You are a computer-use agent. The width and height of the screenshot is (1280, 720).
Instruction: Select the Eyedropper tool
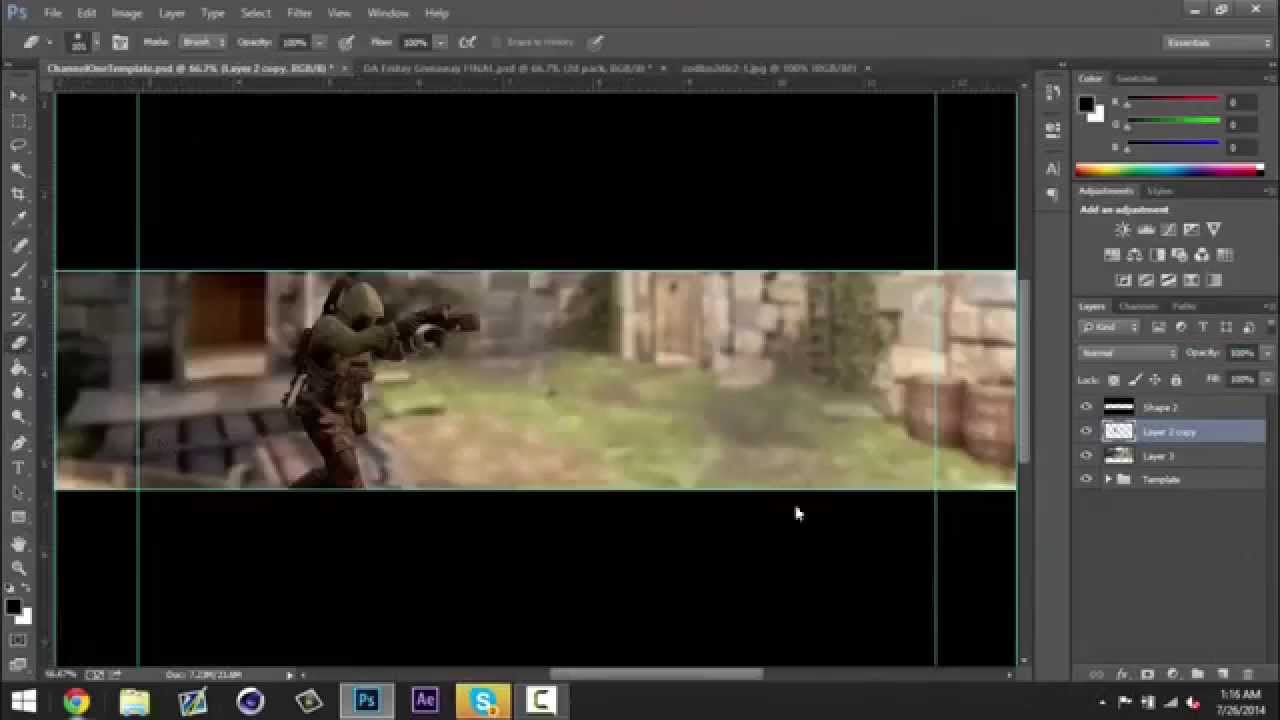point(18,219)
